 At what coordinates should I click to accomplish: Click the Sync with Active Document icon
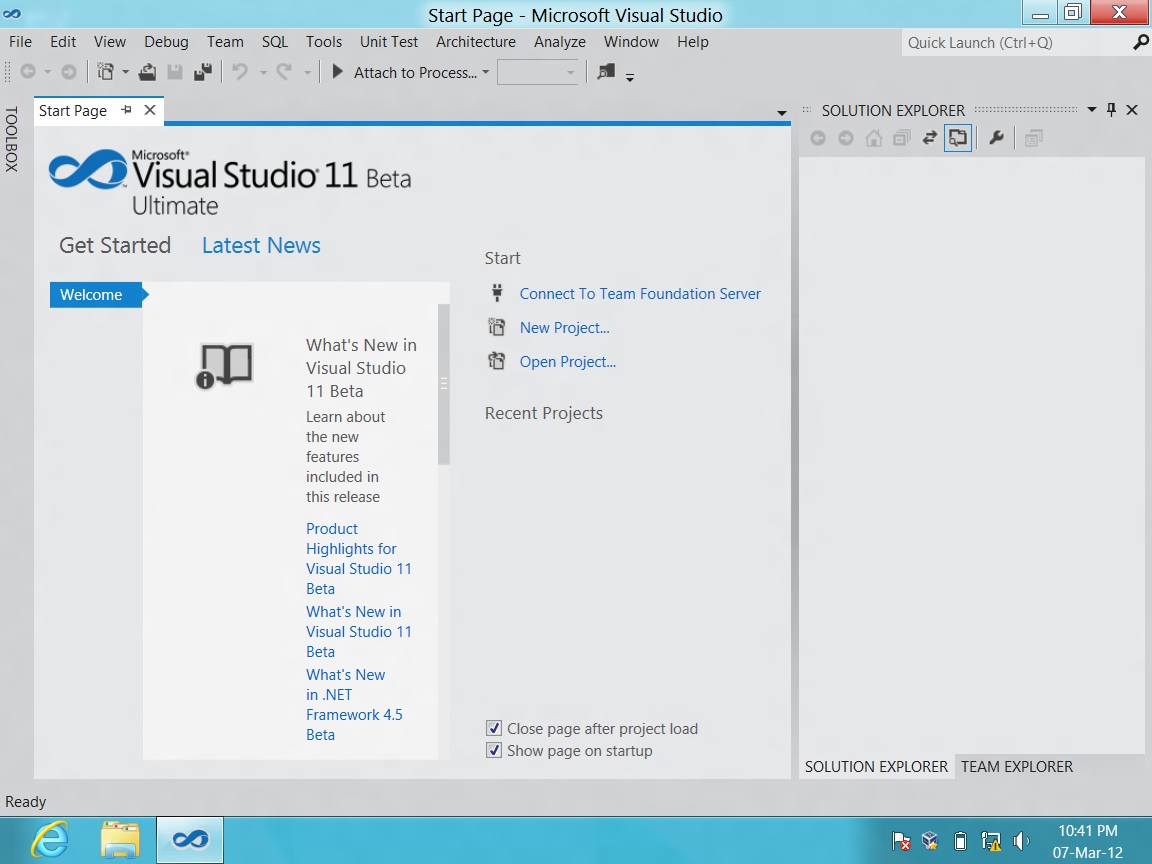point(929,138)
